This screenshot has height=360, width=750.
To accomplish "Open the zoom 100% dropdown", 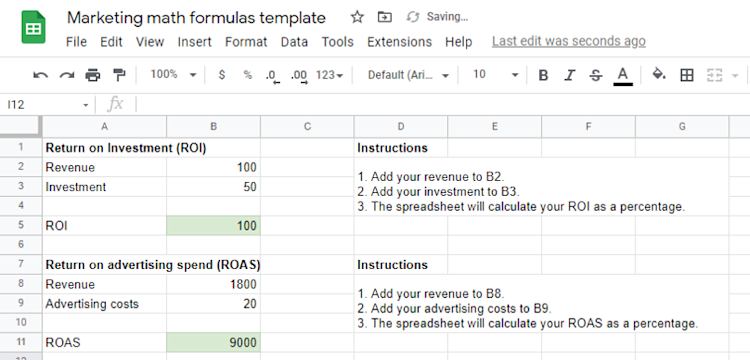I will (174, 75).
